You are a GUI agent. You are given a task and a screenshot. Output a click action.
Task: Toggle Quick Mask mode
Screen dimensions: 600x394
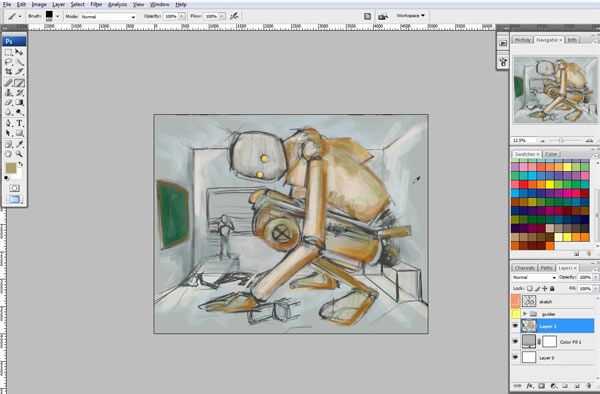point(14,188)
